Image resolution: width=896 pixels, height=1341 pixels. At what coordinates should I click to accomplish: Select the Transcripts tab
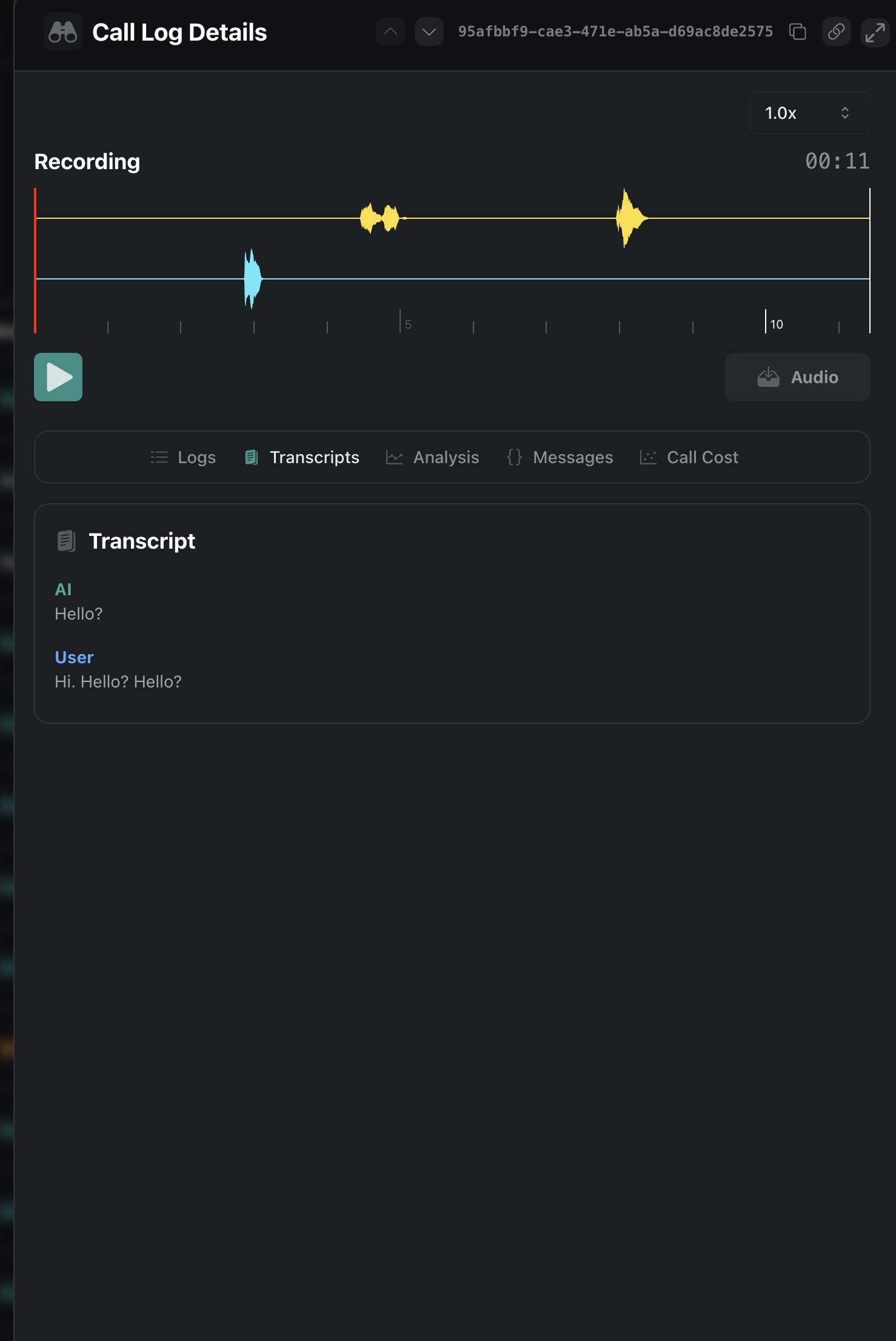(302, 457)
